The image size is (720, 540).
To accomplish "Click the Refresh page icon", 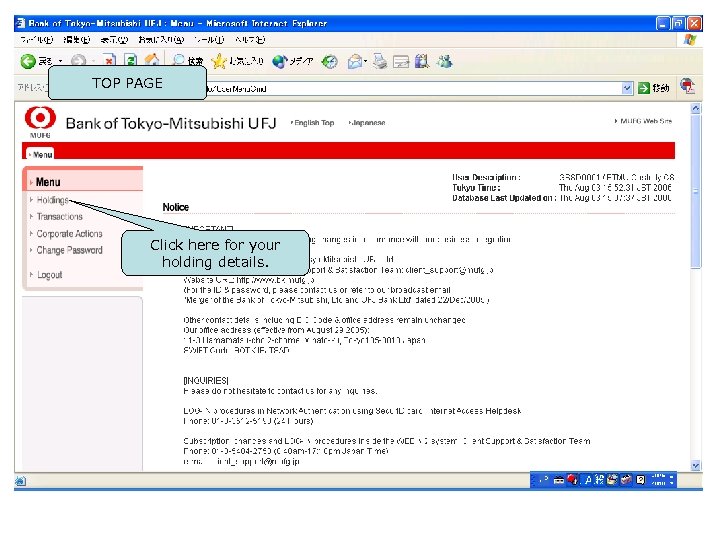I will pos(131,61).
